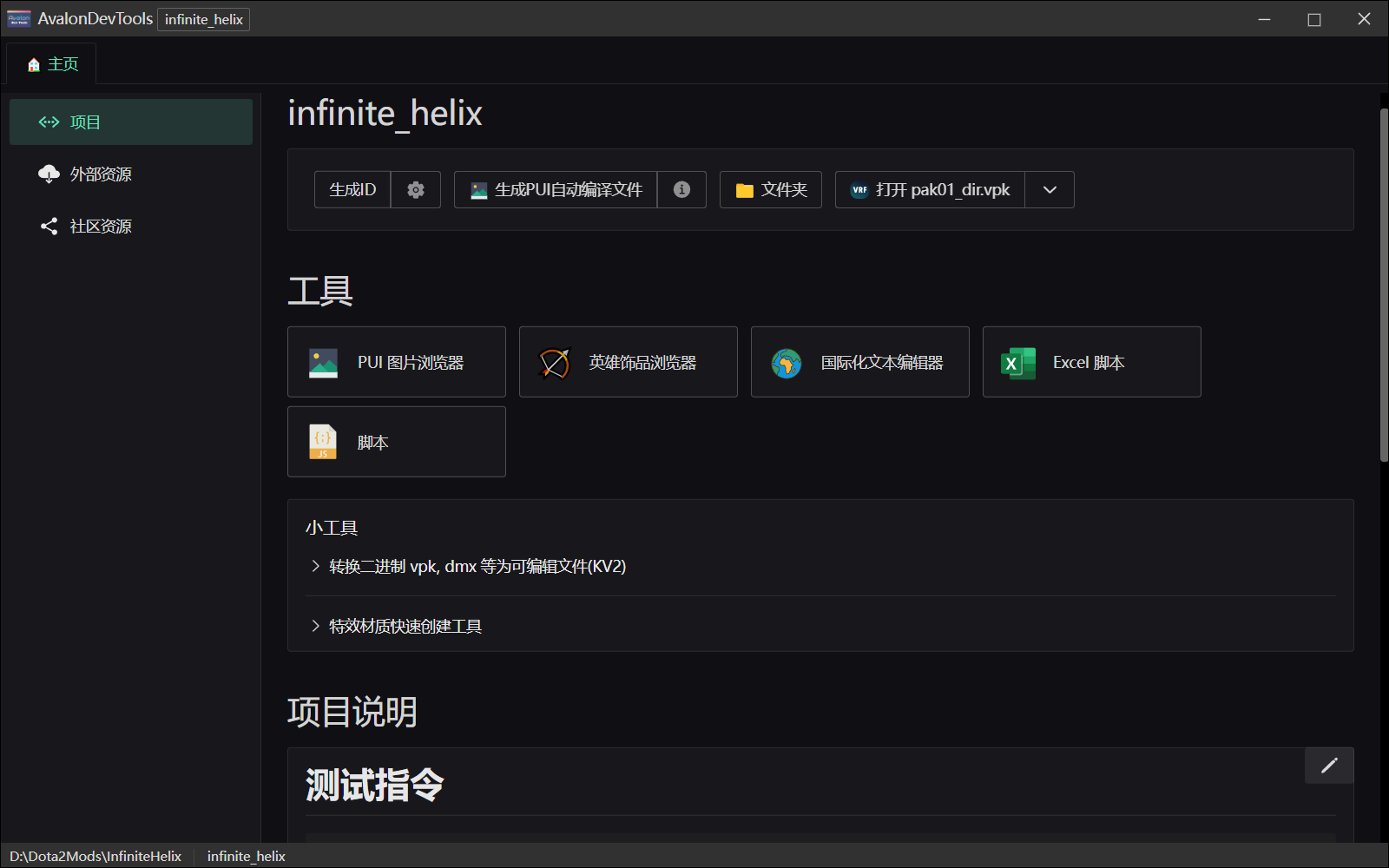
Task: Click the picture icon on PUI 图片浏览器
Action: tap(323, 363)
